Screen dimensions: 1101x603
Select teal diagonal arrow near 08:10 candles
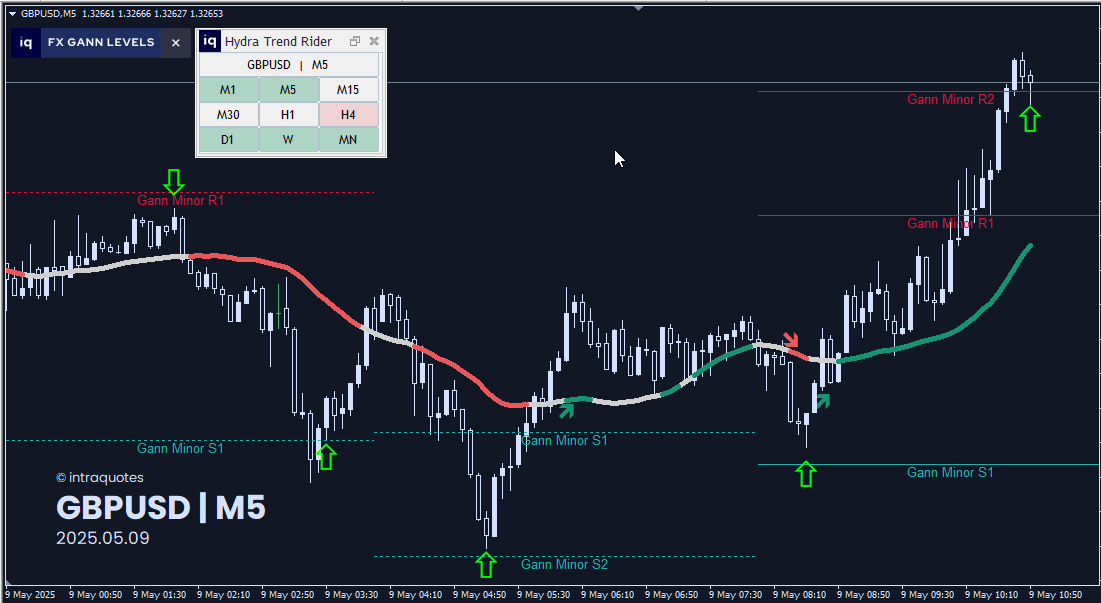(x=822, y=401)
